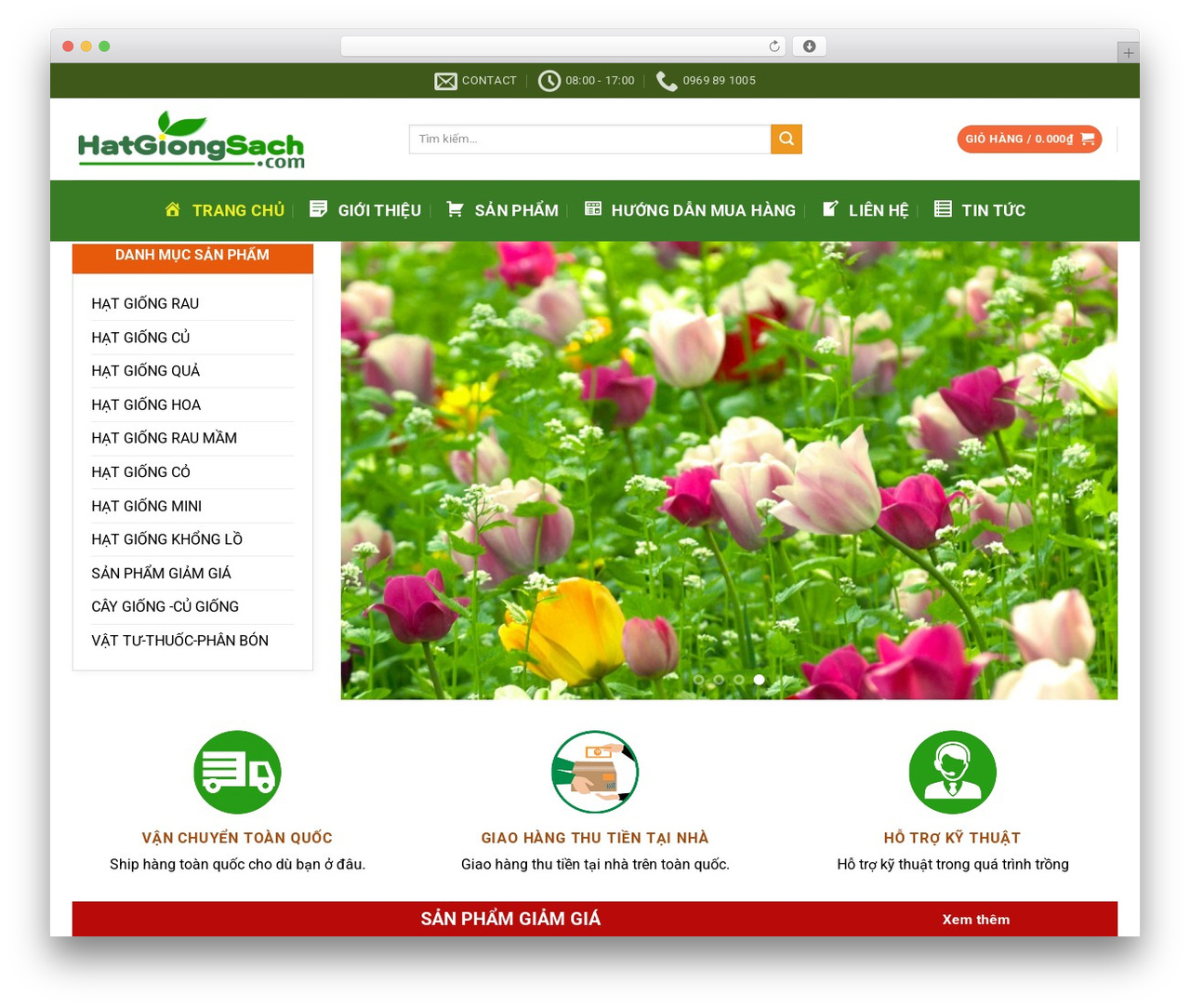Open the Tin tức menu item

point(980,210)
